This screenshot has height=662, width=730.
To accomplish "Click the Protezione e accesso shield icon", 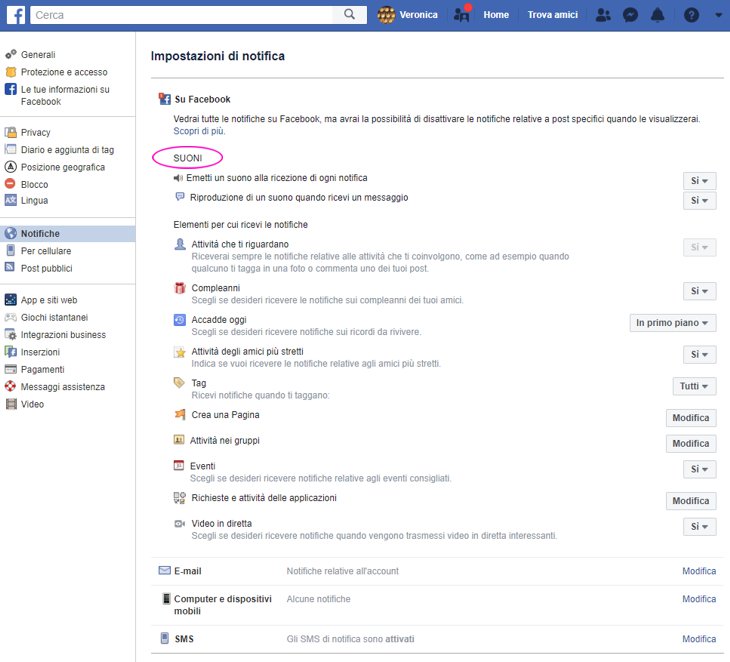I will (x=11, y=72).
